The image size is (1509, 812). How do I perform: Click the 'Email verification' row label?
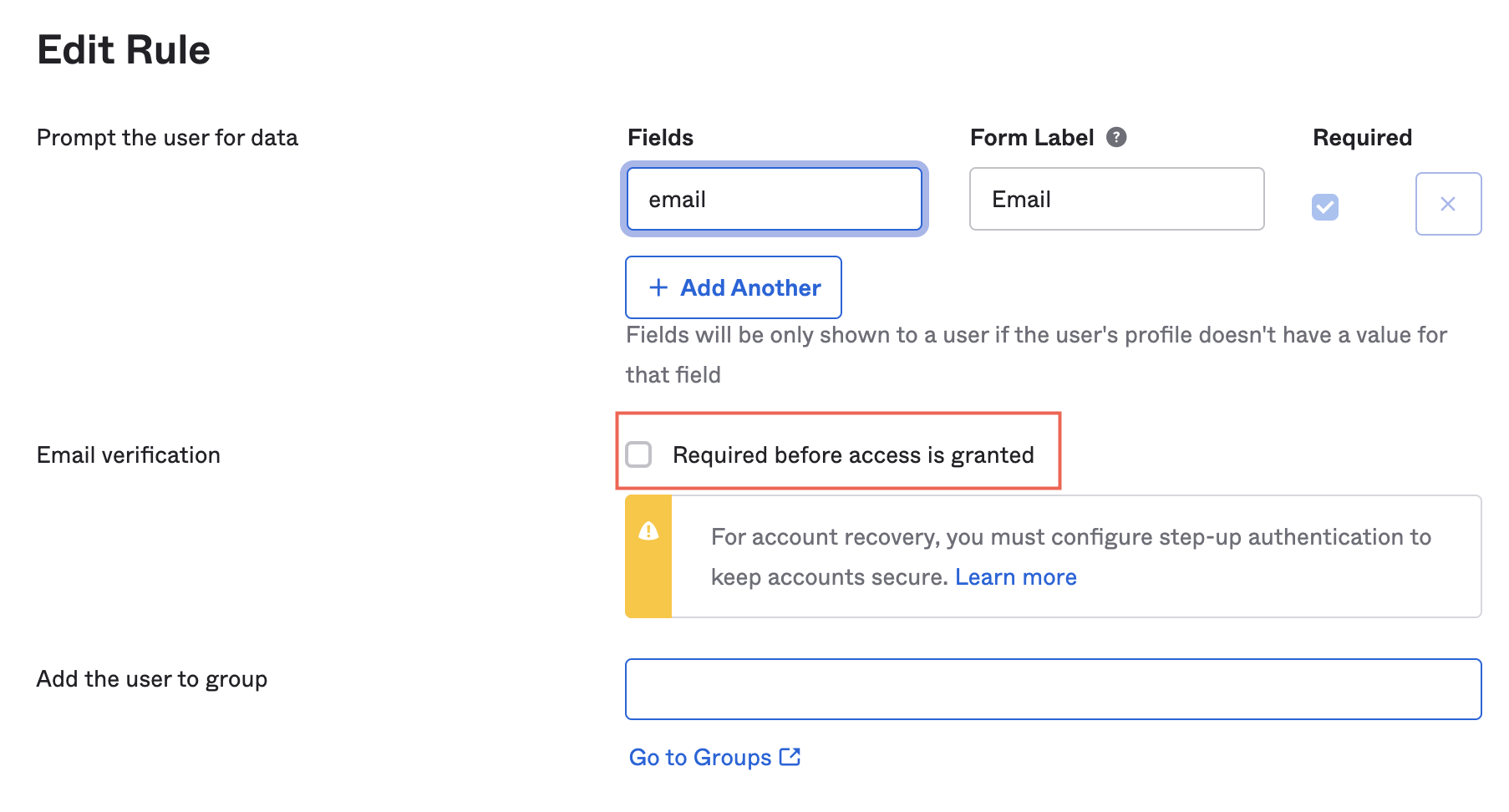pyautogui.click(x=129, y=455)
